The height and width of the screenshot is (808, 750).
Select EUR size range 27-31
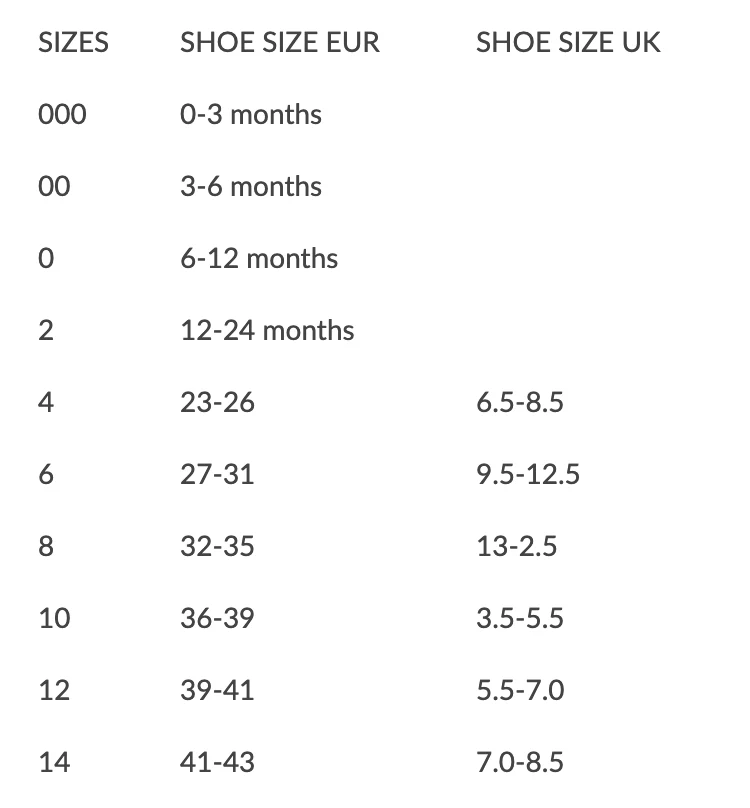[217, 474]
